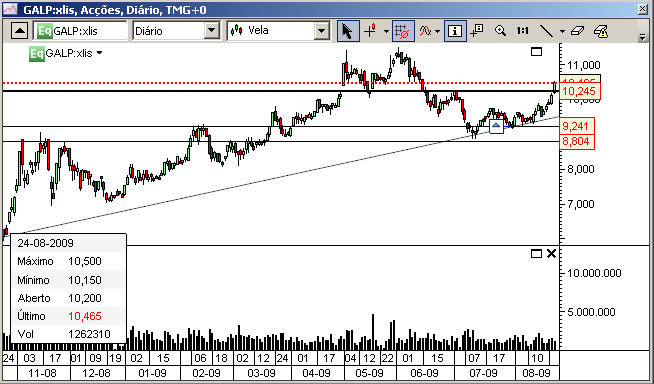654x384 pixels.
Task: Toggle the grid display button
Action: [x=403, y=31]
